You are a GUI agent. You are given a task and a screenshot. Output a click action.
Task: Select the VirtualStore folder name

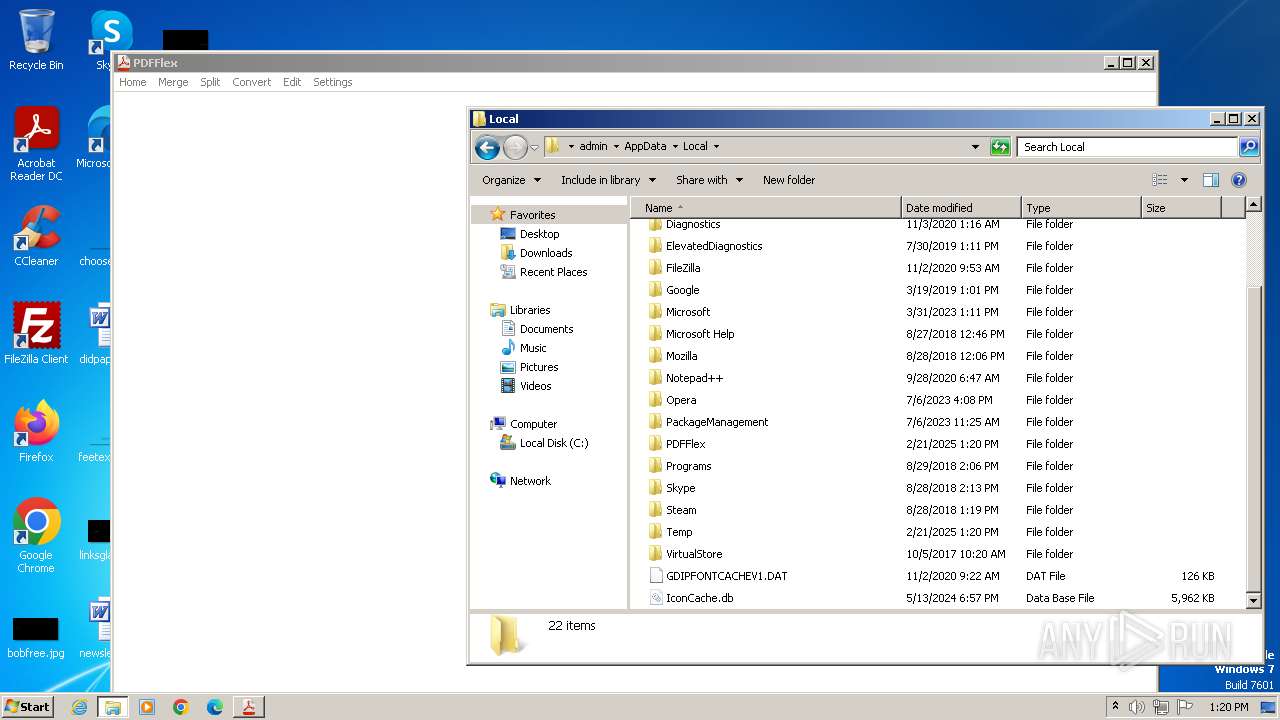pyautogui.click(x=694, y=554)
